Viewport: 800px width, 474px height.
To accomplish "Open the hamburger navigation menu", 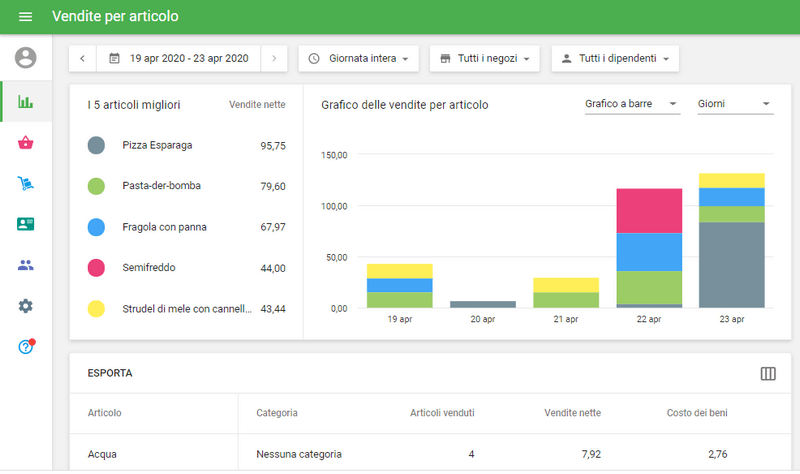I will 26,17.
